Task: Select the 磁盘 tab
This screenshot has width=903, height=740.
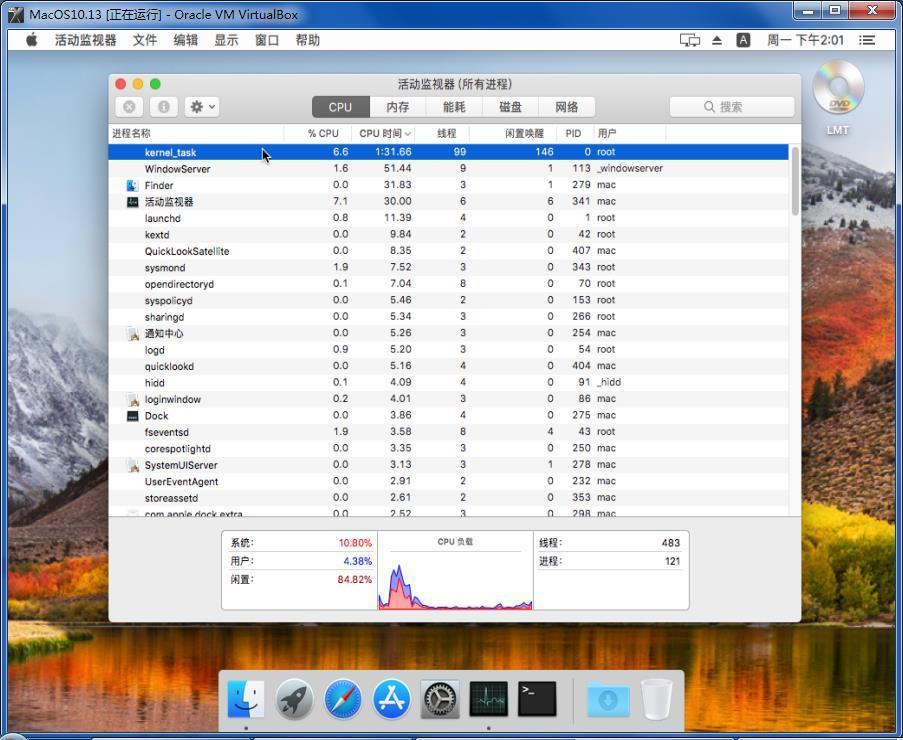Action: tap(510, 107)
